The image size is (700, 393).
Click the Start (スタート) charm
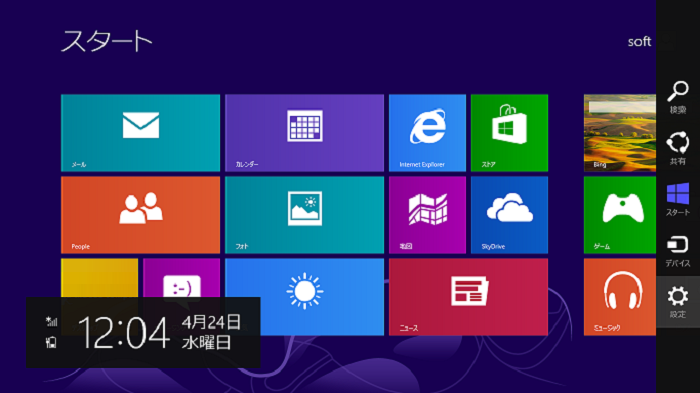(678, 200)
